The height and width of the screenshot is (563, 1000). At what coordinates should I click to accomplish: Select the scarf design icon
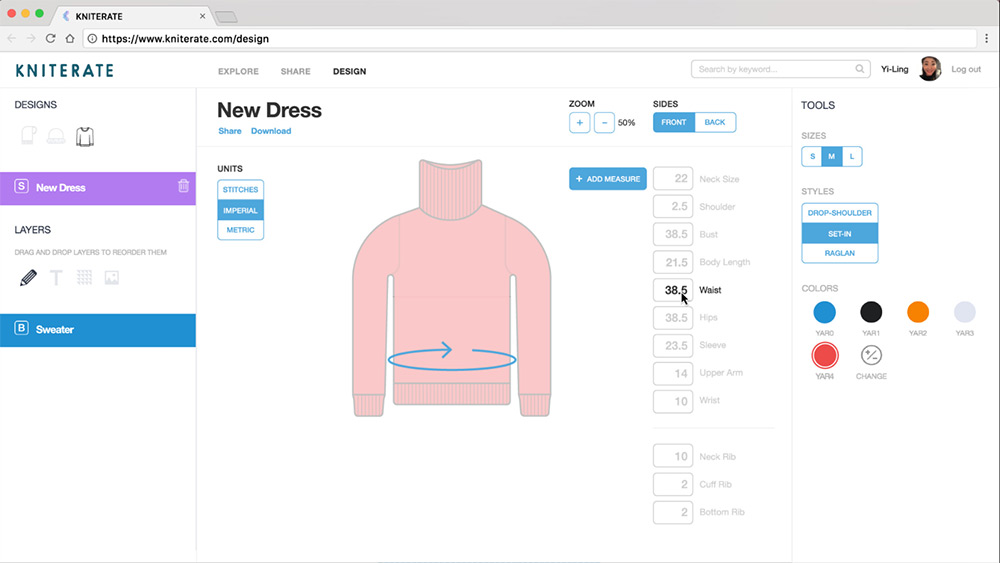point(28,136)
